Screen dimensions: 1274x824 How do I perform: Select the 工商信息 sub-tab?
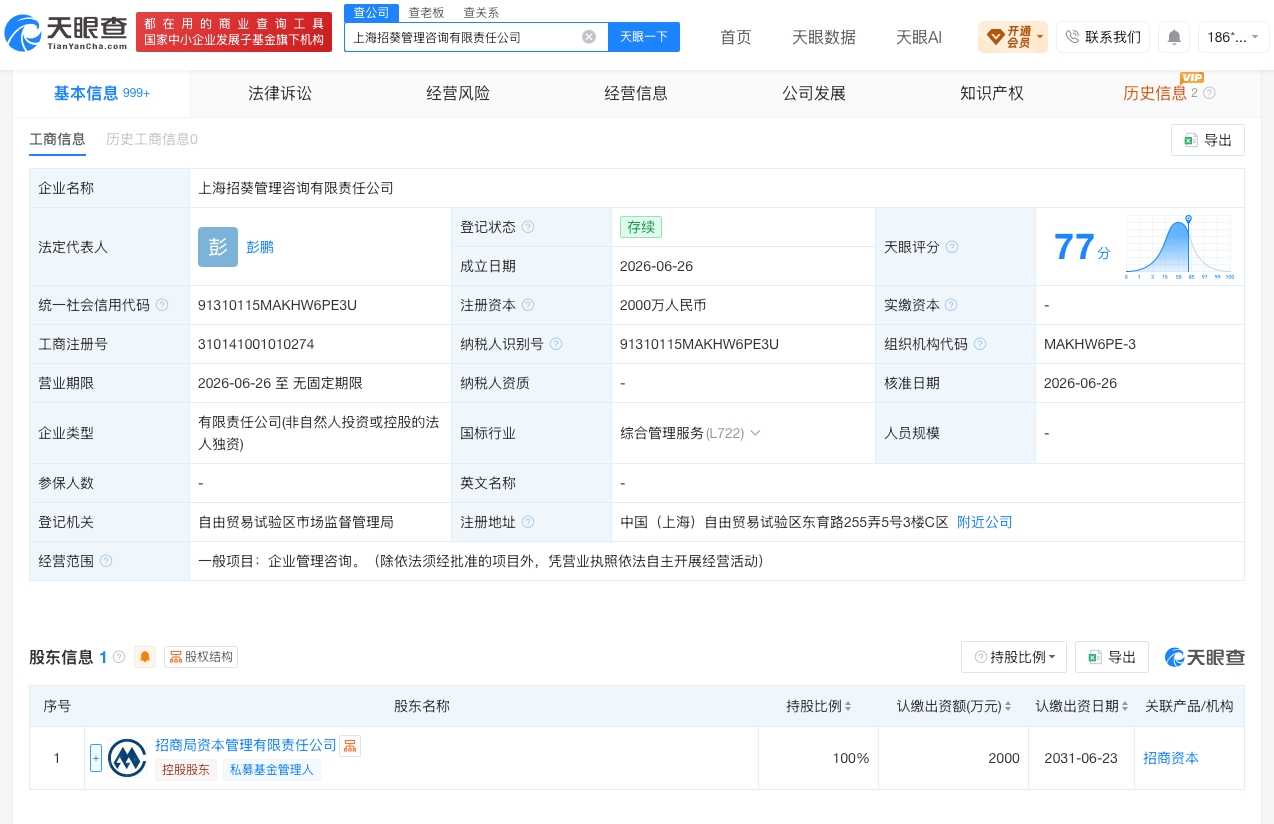point(57,139)
